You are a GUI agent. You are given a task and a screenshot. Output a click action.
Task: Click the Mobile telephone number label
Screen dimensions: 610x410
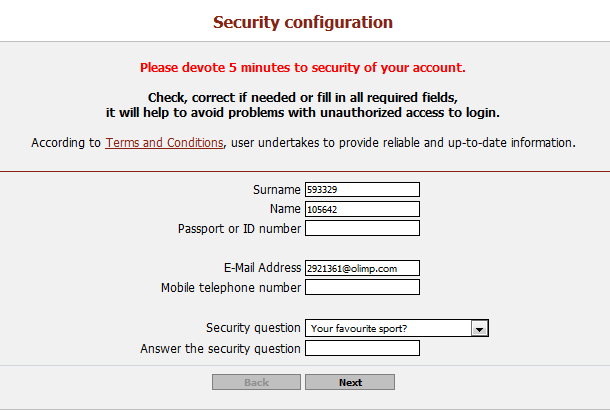point(231,288)
